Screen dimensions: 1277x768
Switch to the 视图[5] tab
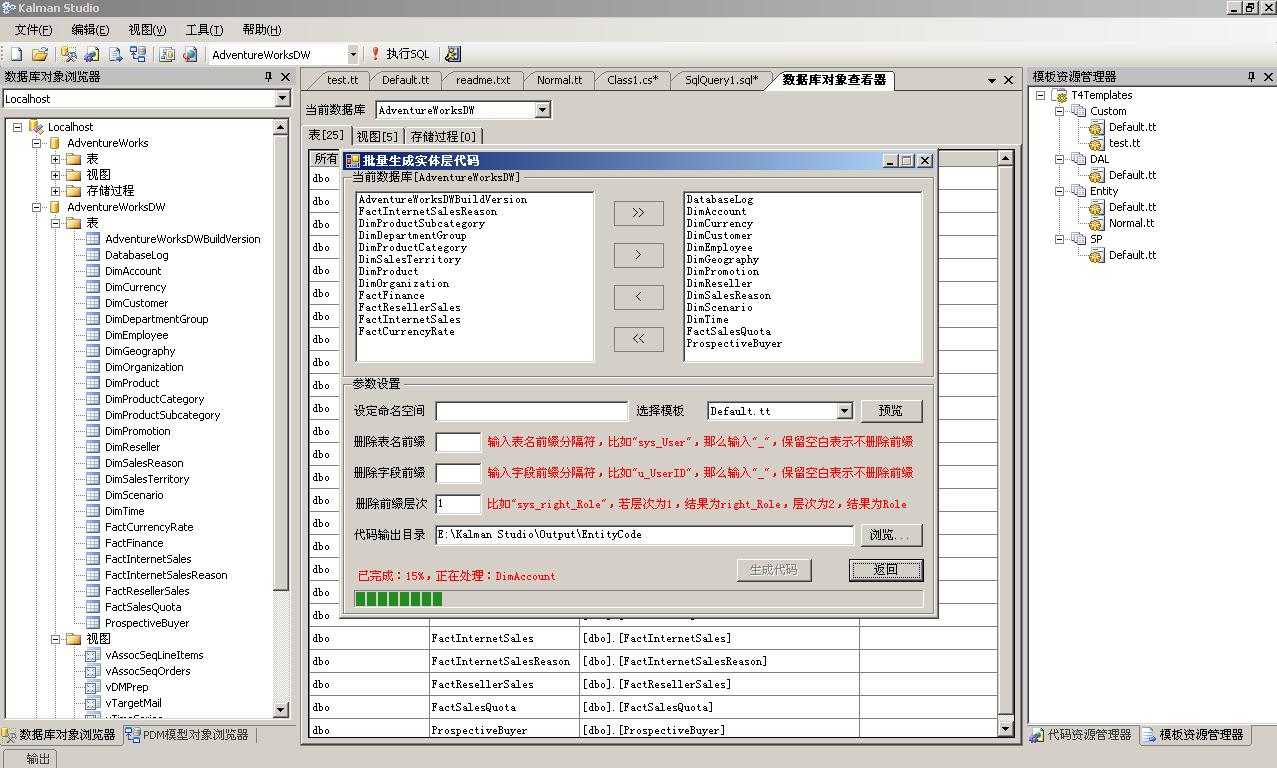[377, 136]
